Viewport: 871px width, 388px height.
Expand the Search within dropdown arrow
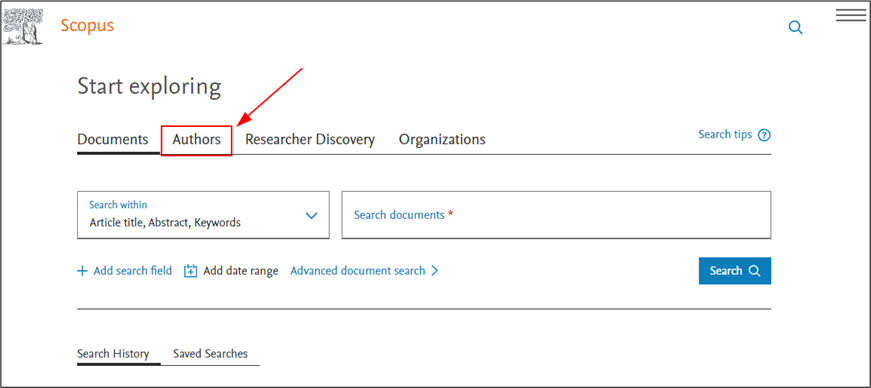pos(312,215)
